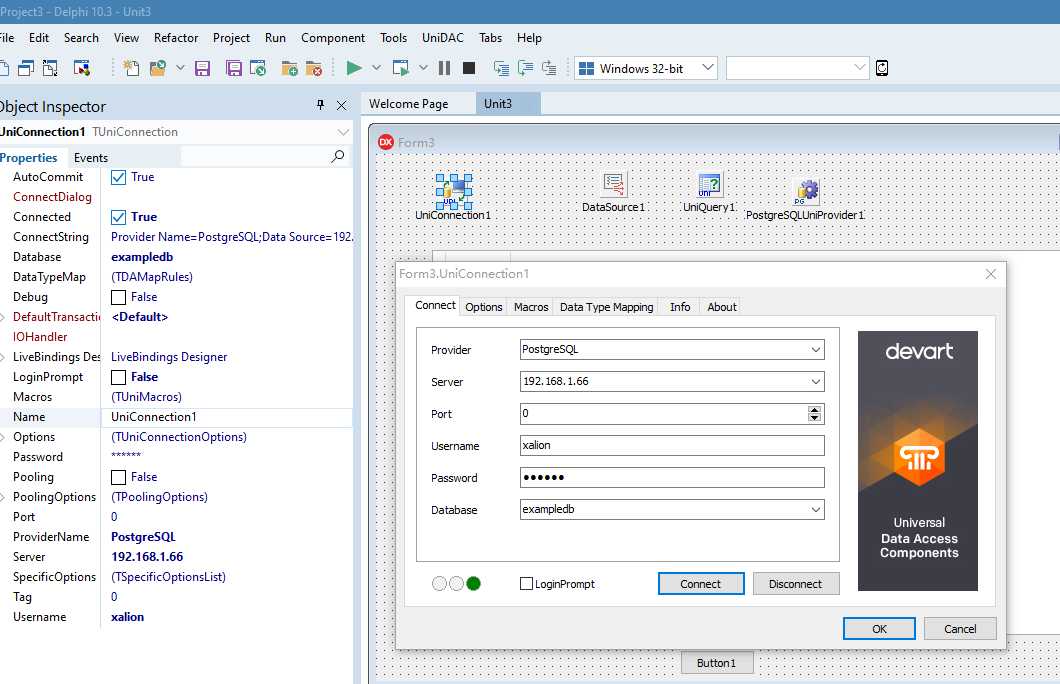Select the UniConnection1 component on the form
The image size is (1060, 684).
[x=454, y=191]
